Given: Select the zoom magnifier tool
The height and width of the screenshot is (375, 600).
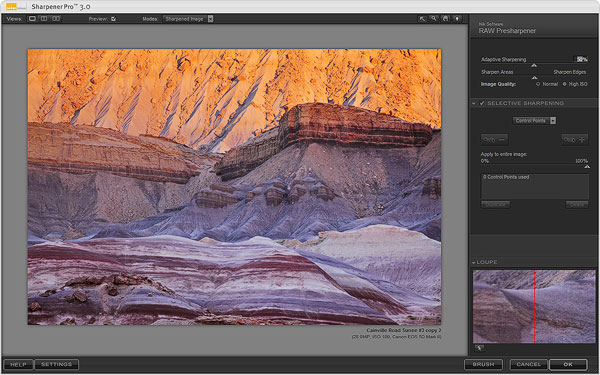Looking at the screenshot, I should coord(434,19).
